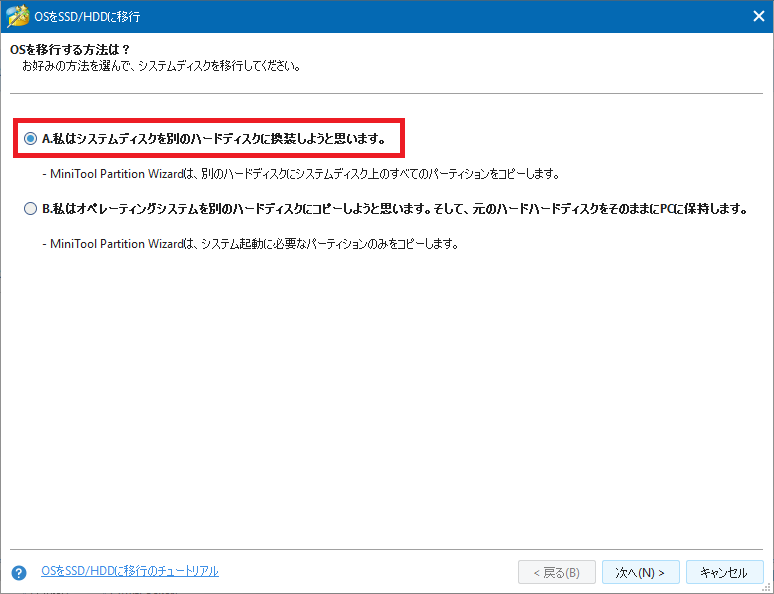
Task: Click the MiniTool wizard icon in title bar
Action: pyautogui.click(x=17, y=16)
